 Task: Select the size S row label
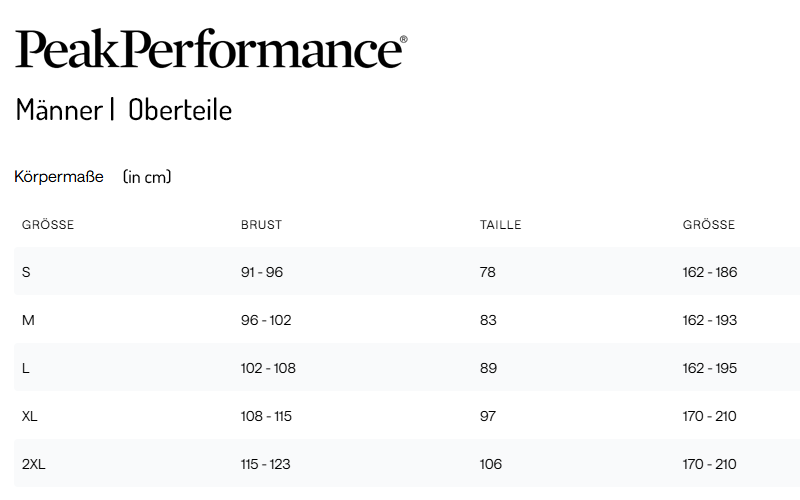pyautogui.click(x=26, y=272)
